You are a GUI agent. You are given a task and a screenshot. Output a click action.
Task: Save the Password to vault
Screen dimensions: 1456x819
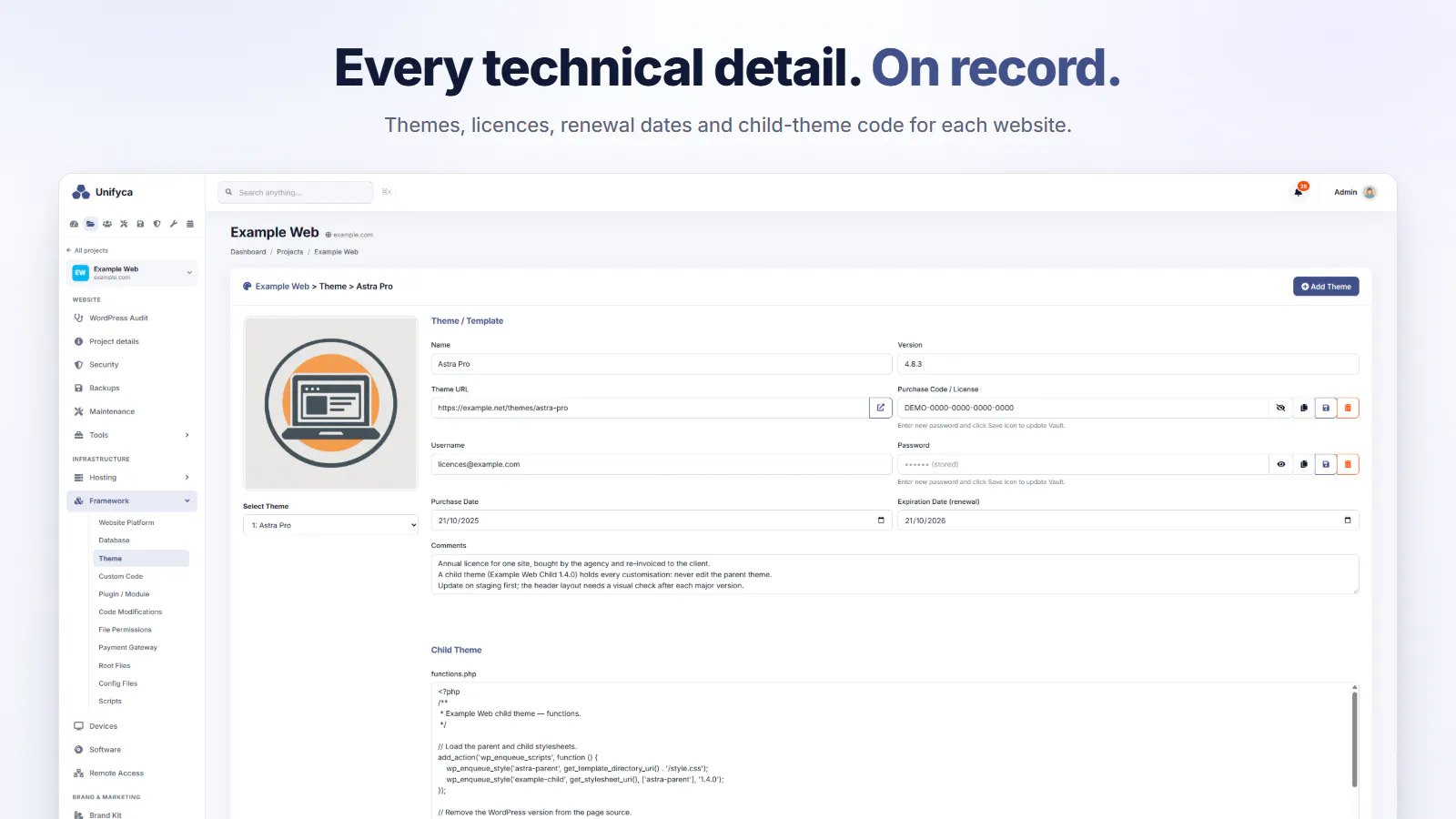click(x=1326, y=464)
